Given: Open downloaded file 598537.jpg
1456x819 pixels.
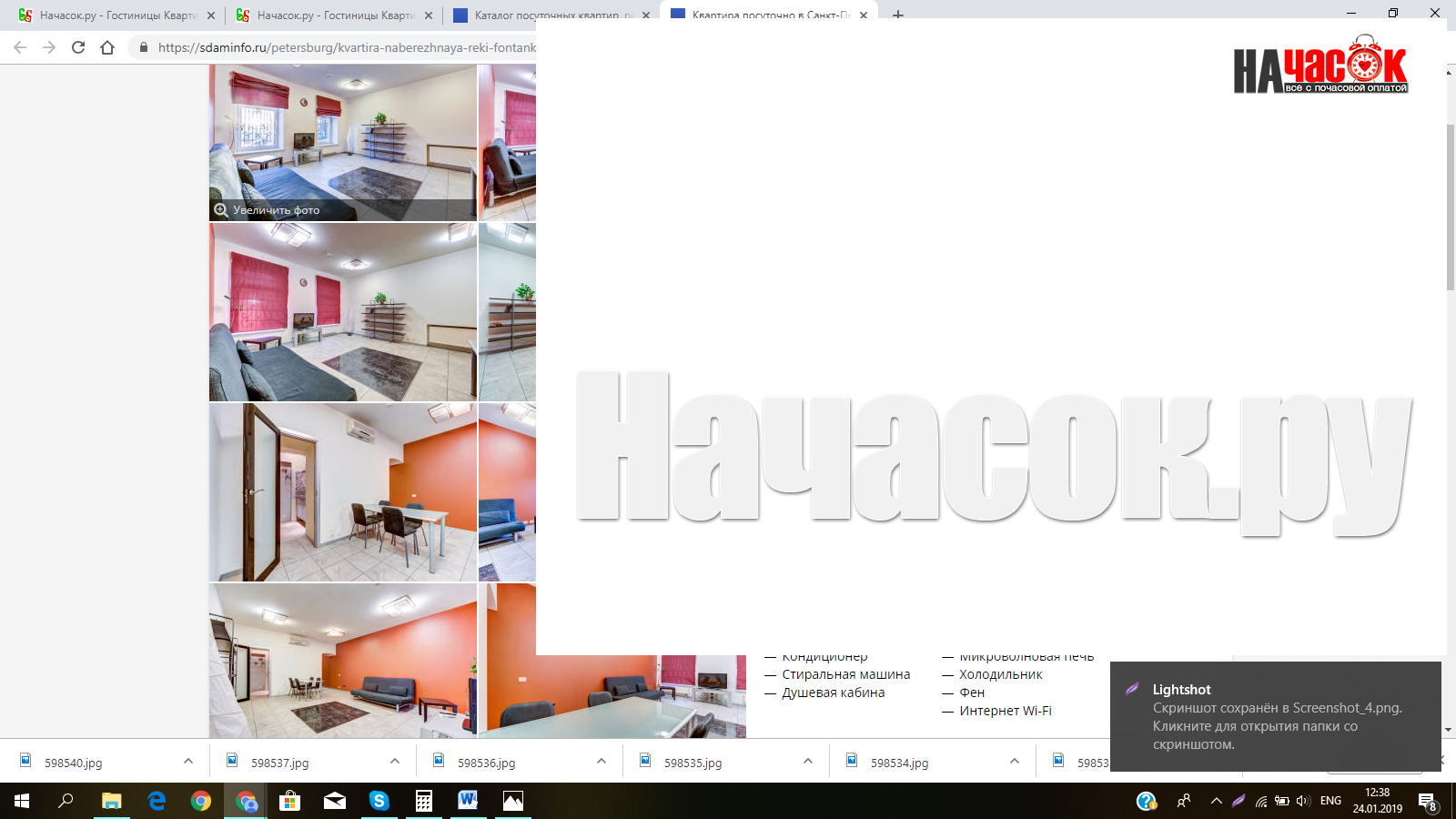Looking at the screenshot, I should click(279, 763).
